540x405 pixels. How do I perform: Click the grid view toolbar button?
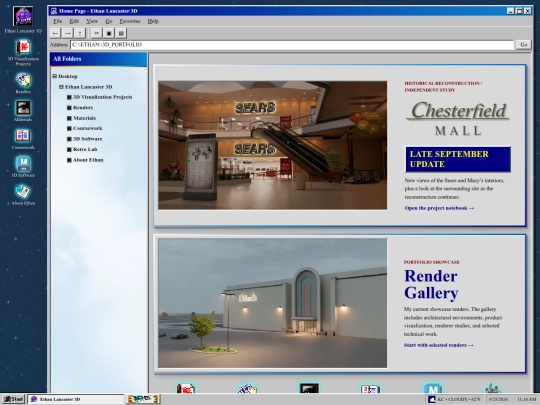[121, 33]
